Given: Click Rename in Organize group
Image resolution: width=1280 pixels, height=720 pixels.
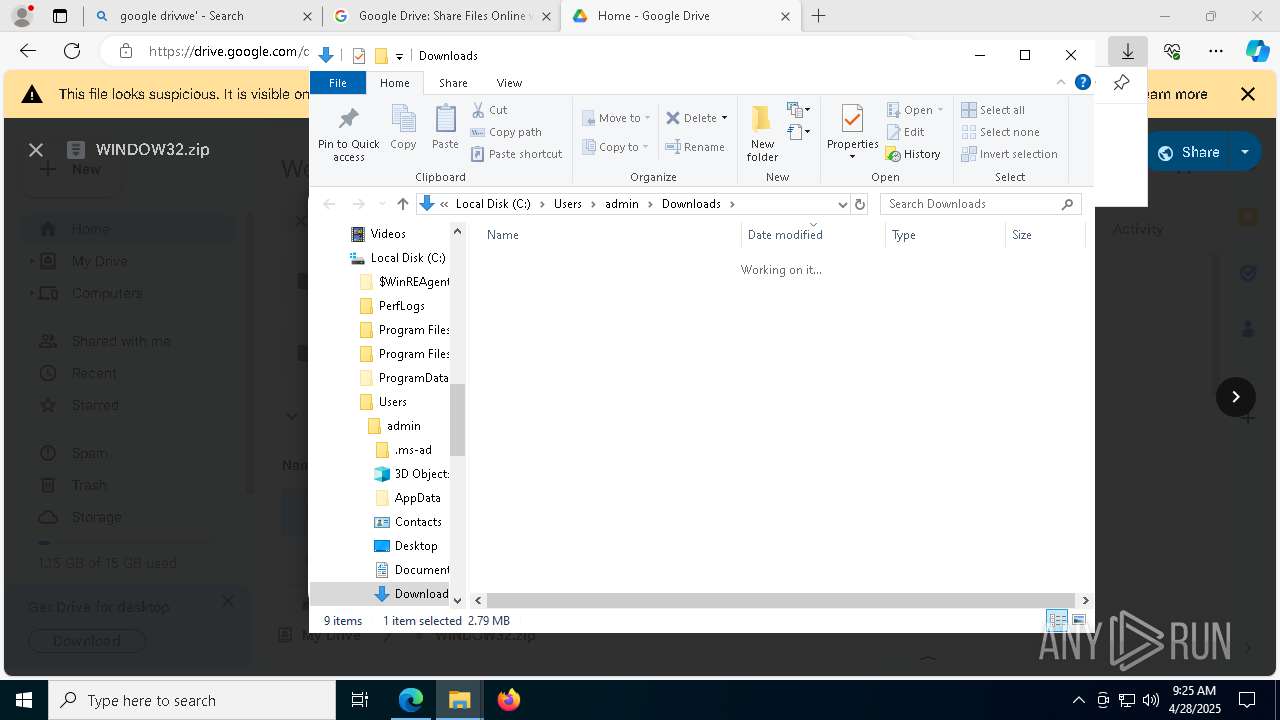Looking at the screenshot, I should pyautogui.click(x=695, y=147).
